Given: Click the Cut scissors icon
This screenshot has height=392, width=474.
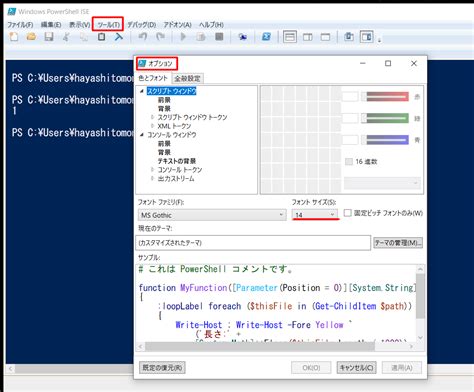Looking at the screenshot, I should 66,37.
